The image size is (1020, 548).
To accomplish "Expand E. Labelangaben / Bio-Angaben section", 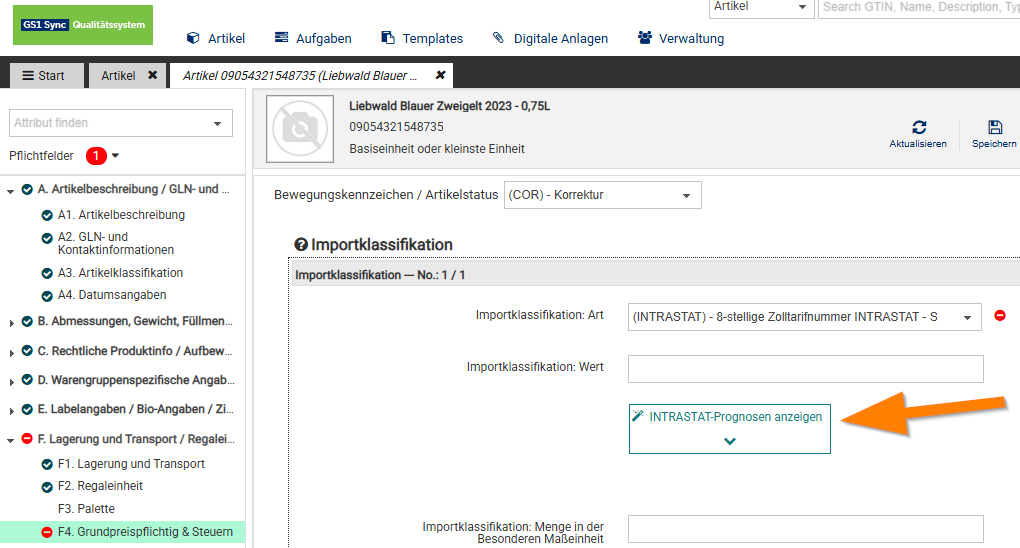I will click(11, 411).
